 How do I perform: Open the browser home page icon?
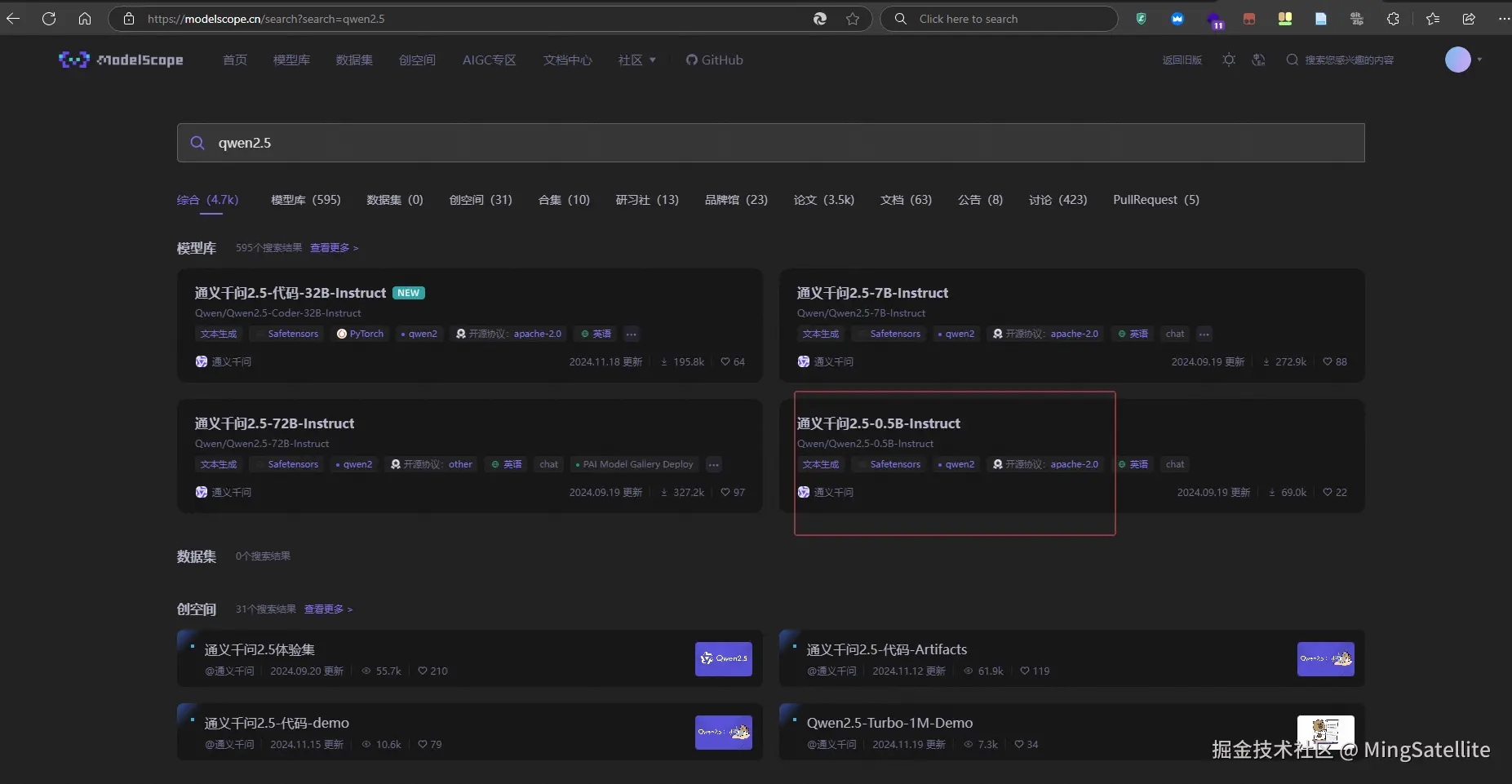pos(85,19)
